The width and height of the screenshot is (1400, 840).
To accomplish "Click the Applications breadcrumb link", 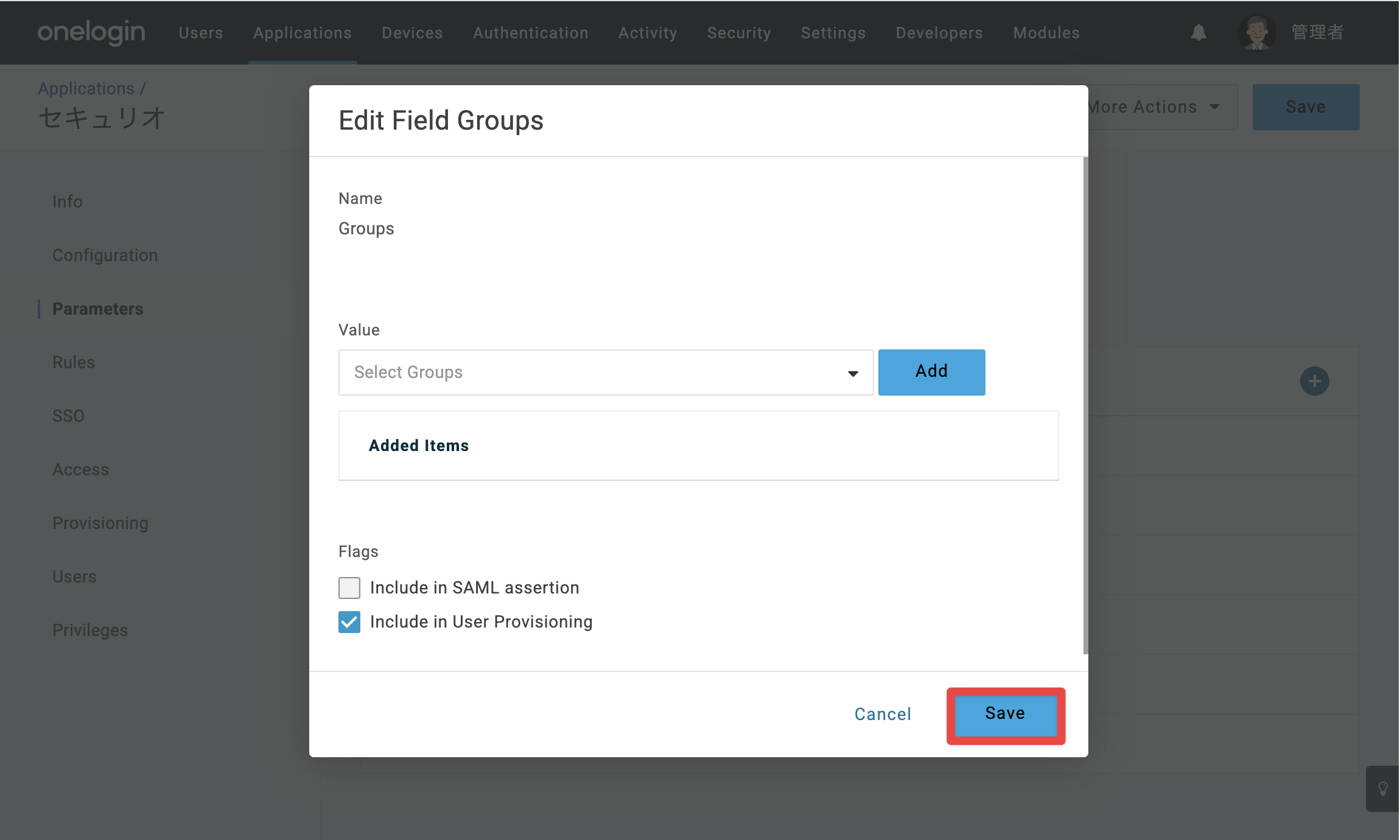I will (86, 89).
